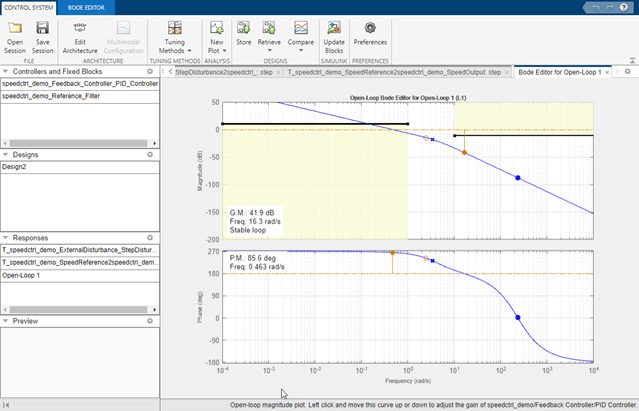The width and height of the screenshot is (639, 411).
Task: Click the Store design icon
Action: pyautogui.click(x=244, y=29)
